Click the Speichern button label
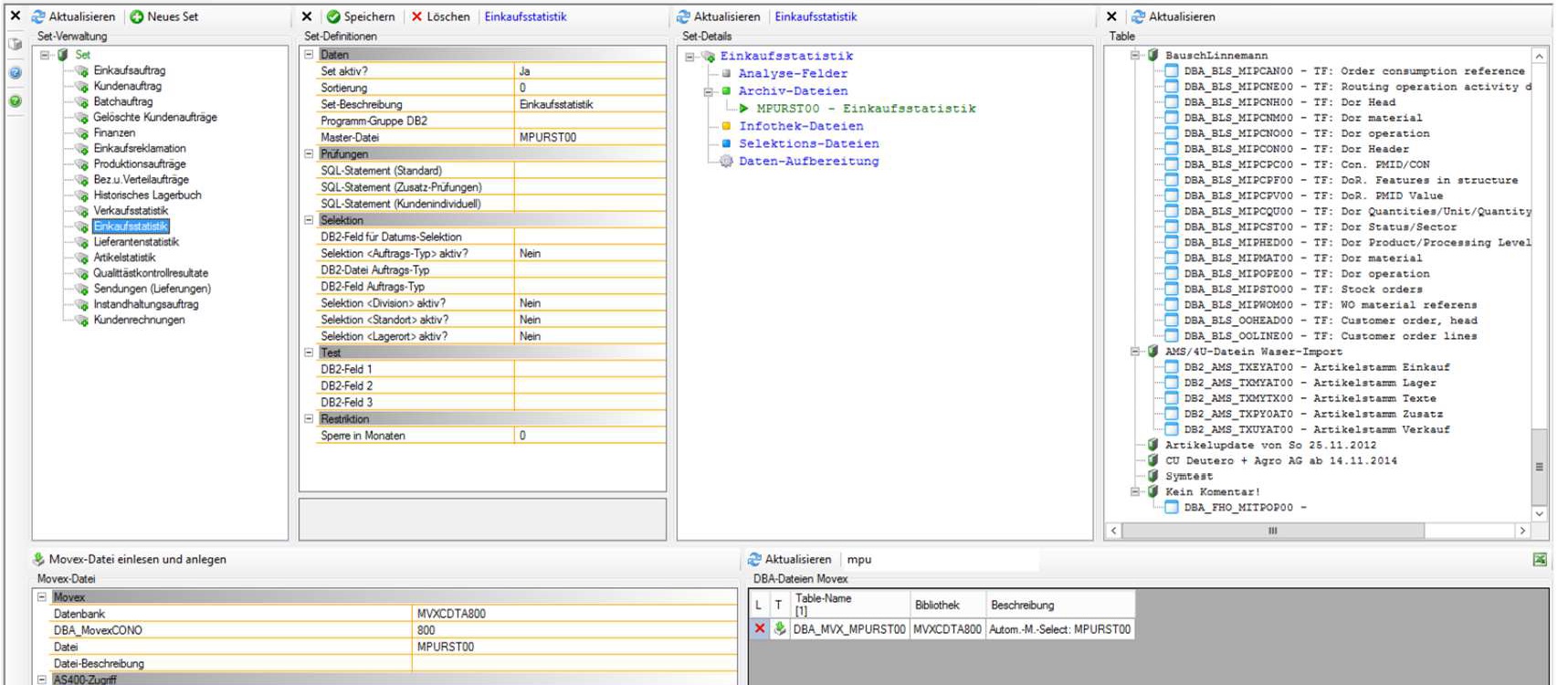1568x685 pixels. (369, 16)
